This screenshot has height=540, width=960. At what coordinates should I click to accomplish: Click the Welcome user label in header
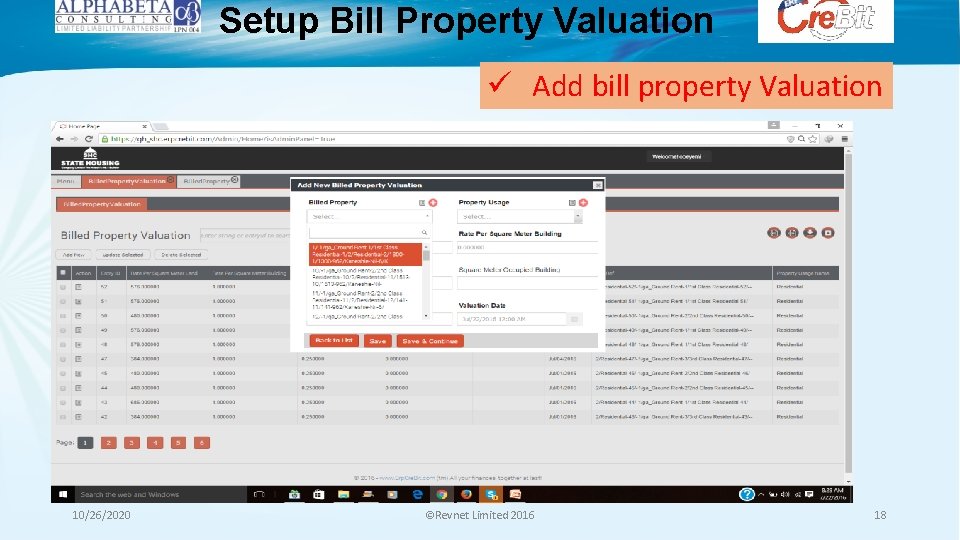(x=677, y=157)
